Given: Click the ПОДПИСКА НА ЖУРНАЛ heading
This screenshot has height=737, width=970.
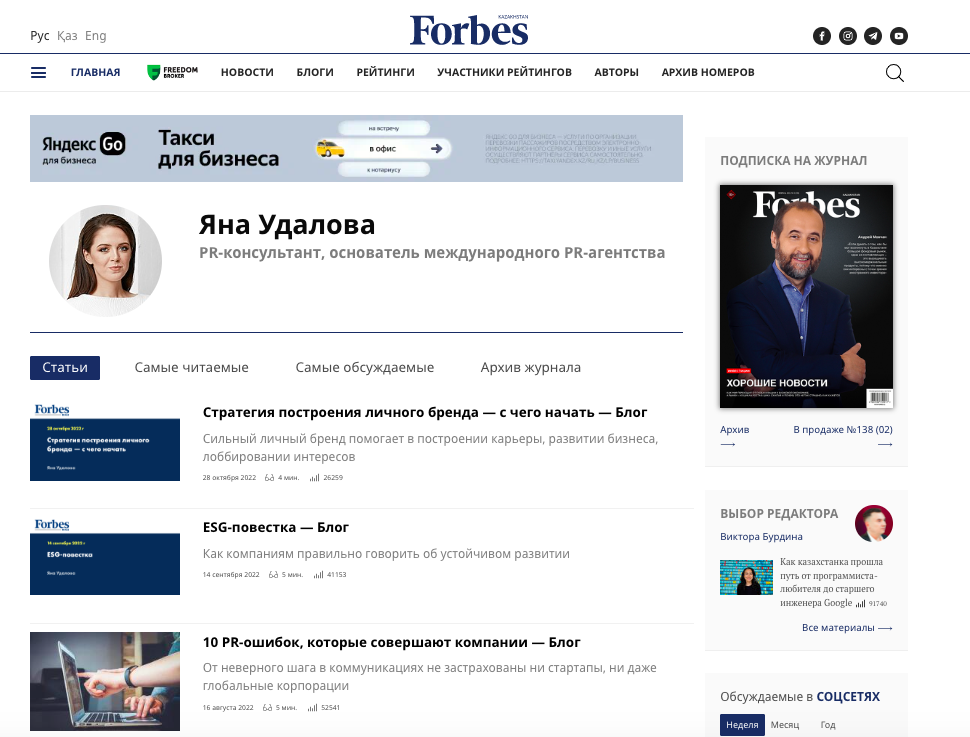Looking at the screenshot, I should (794, 160).
